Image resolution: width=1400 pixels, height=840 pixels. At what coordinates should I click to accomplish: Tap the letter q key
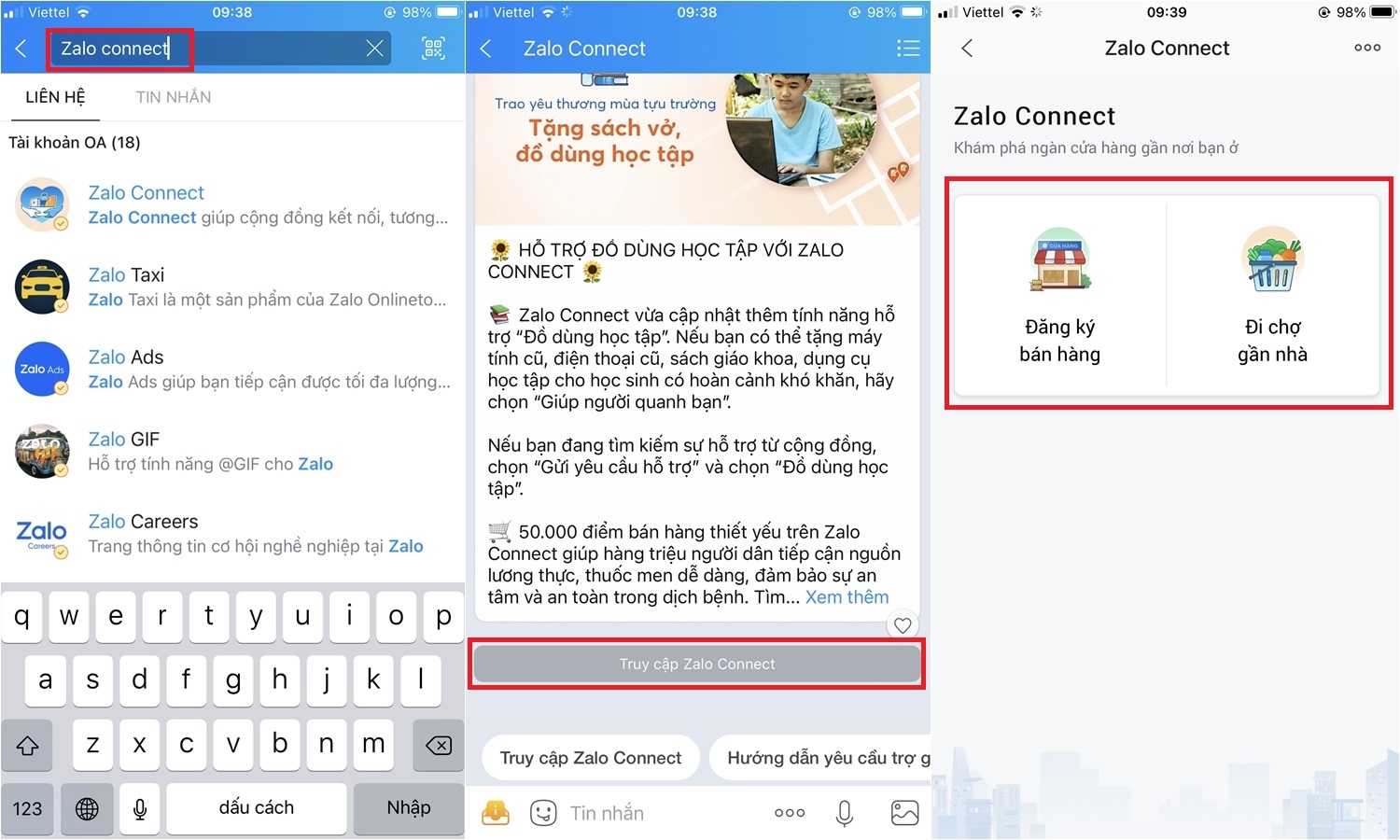22,616
